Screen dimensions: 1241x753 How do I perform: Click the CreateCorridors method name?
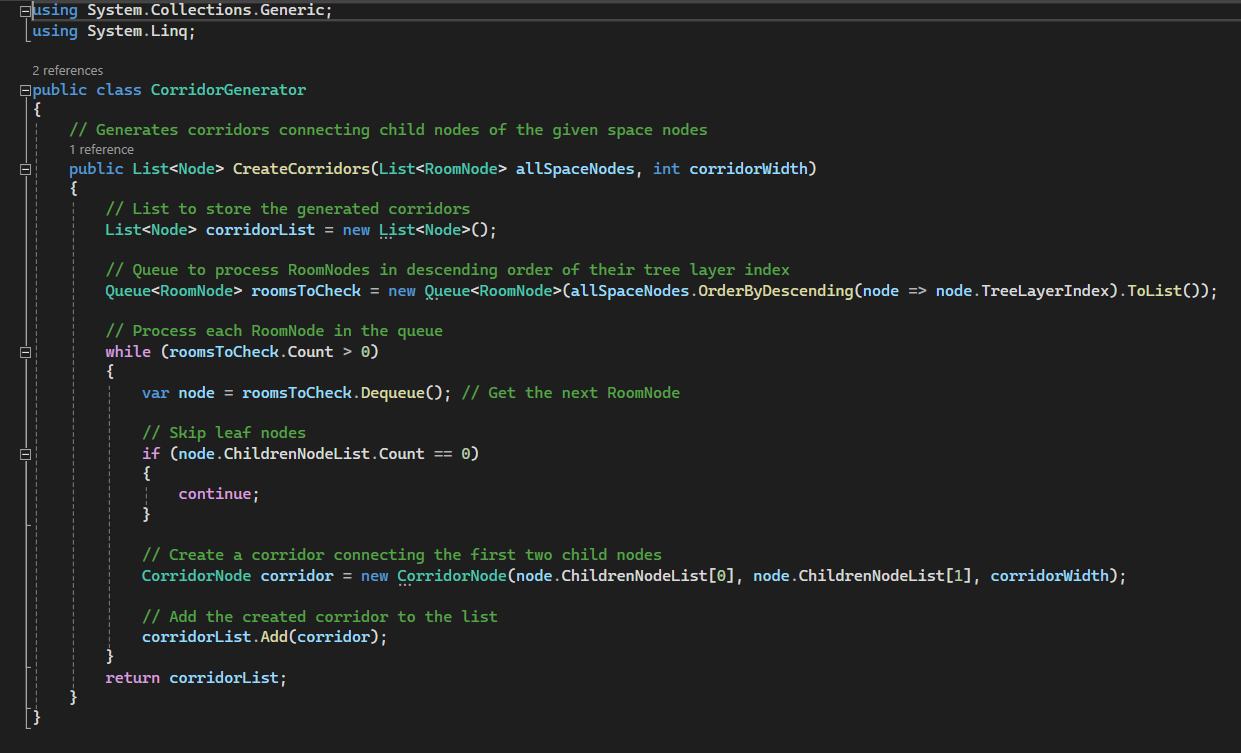pos(301,169)
